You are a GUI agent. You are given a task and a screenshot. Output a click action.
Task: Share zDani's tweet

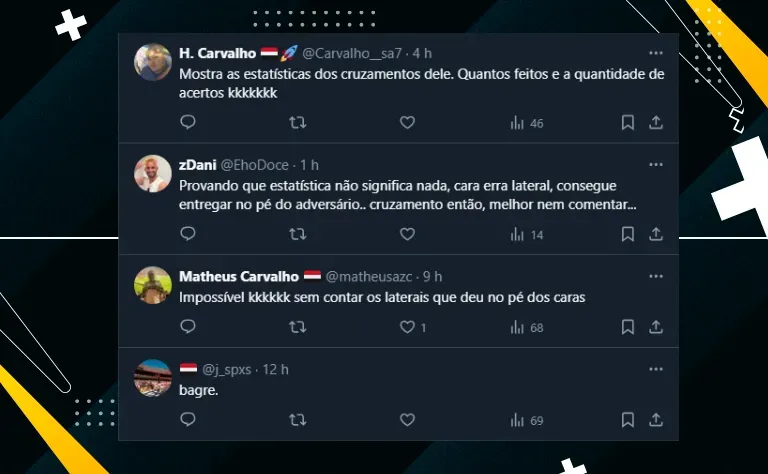pyautogui.click(x=656, y=234)
